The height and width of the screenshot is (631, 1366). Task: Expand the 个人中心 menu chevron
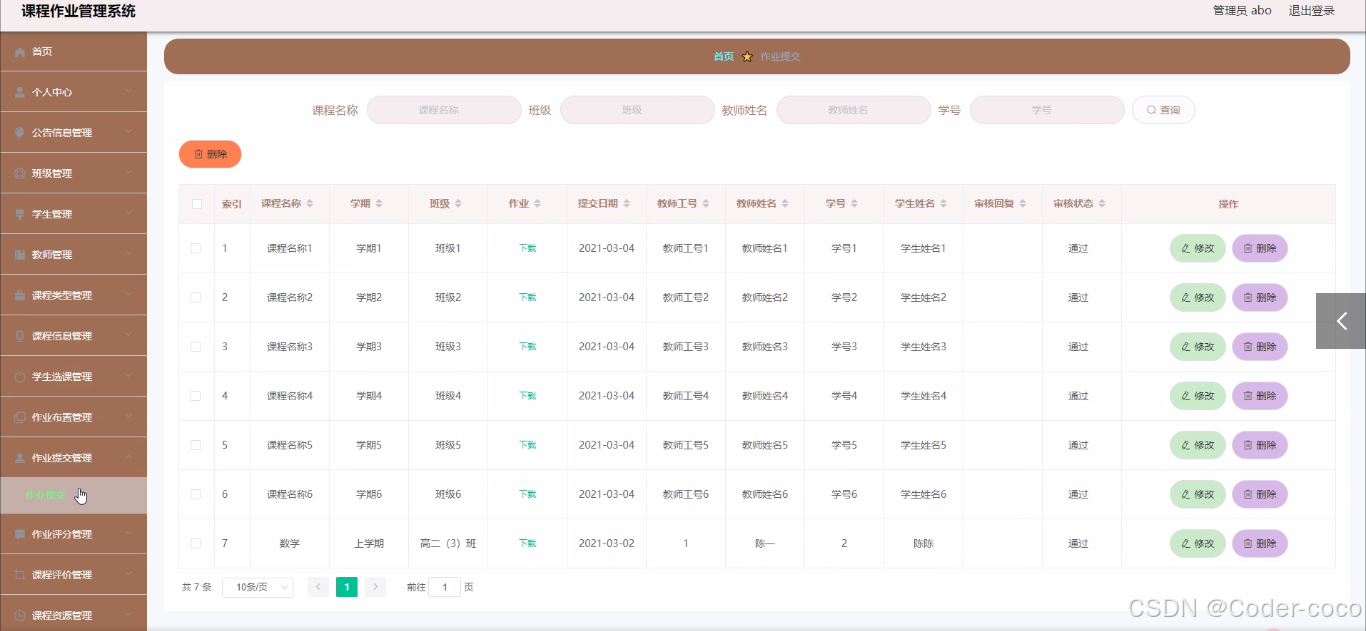129,92
